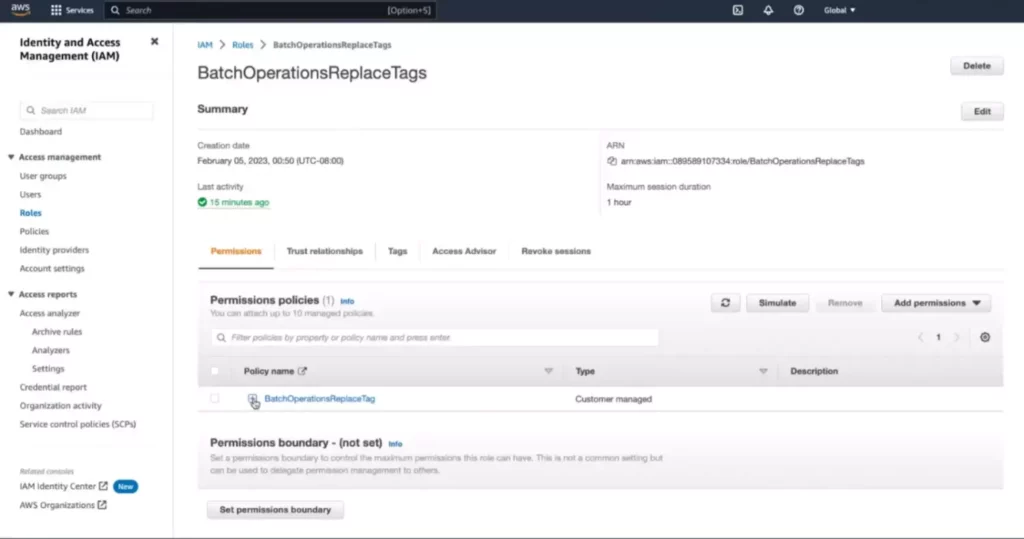Open Organization activity in sidebar
The image size is (1024, 539).
[61, 406]
